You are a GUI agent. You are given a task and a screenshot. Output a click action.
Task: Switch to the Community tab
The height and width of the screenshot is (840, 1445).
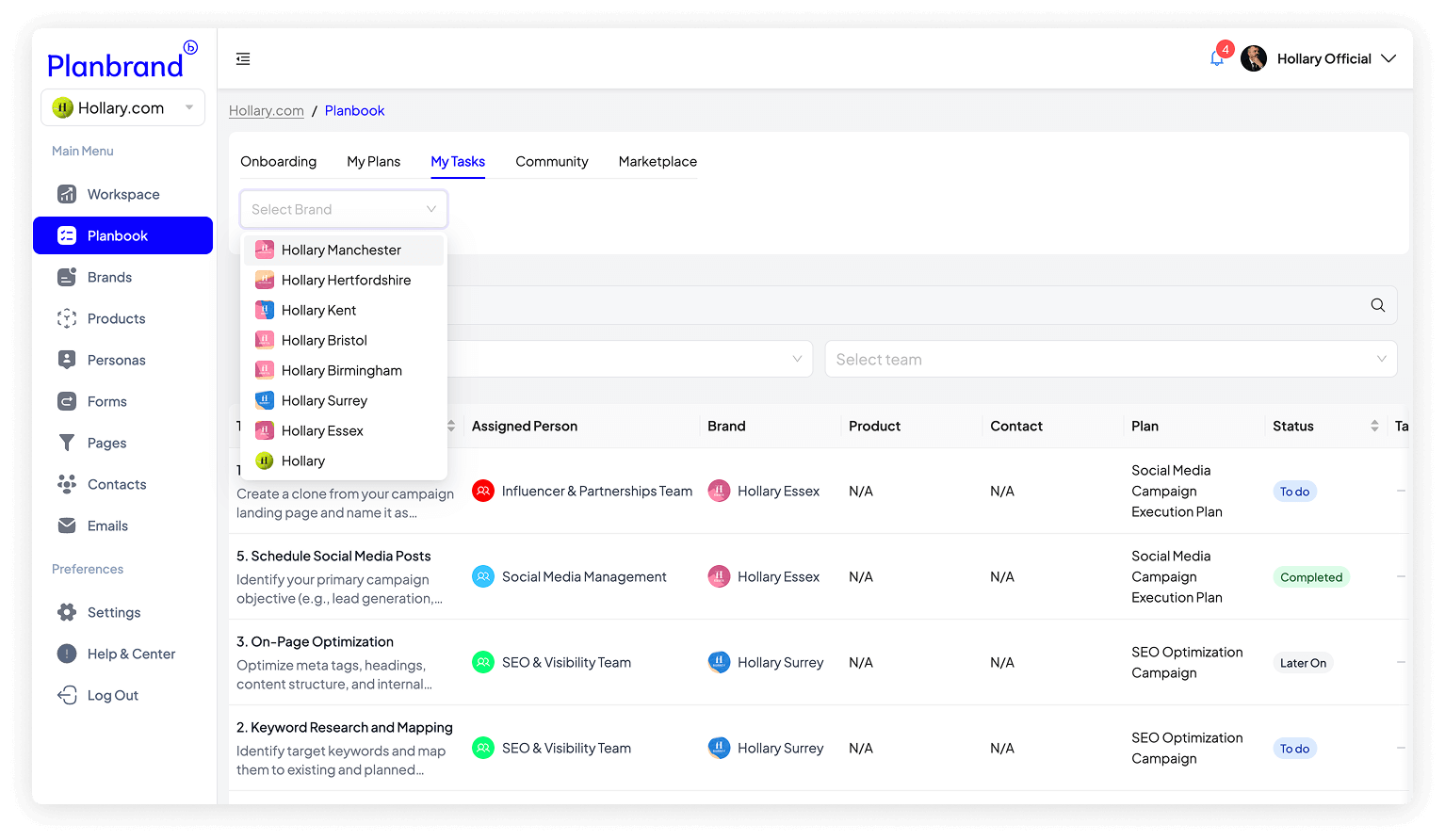click(551, 162)
